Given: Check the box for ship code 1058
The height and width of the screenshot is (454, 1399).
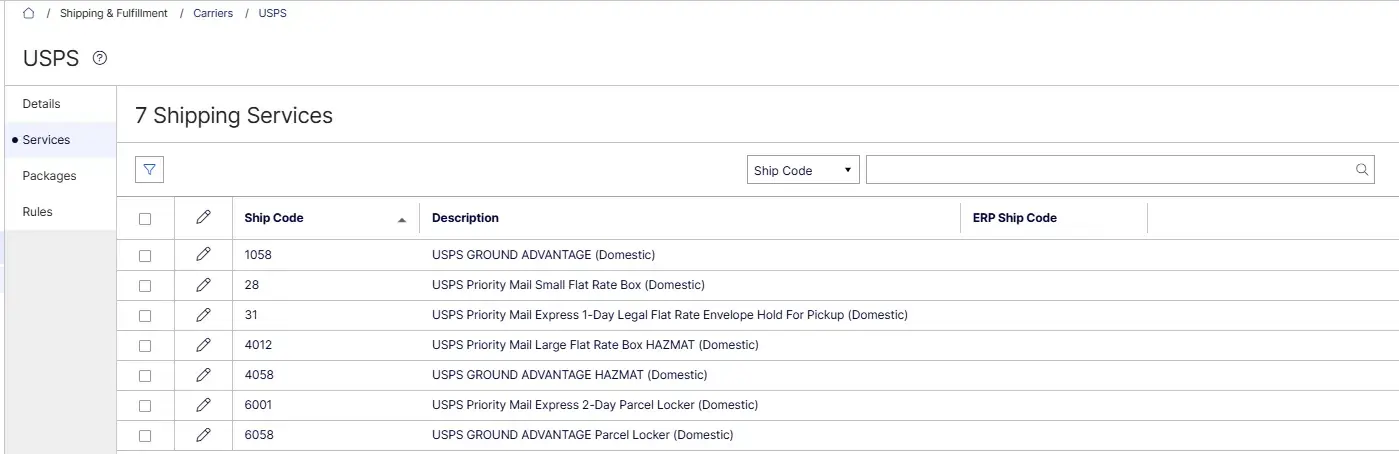Looking at the screenshot, I should tap(145, 256).
